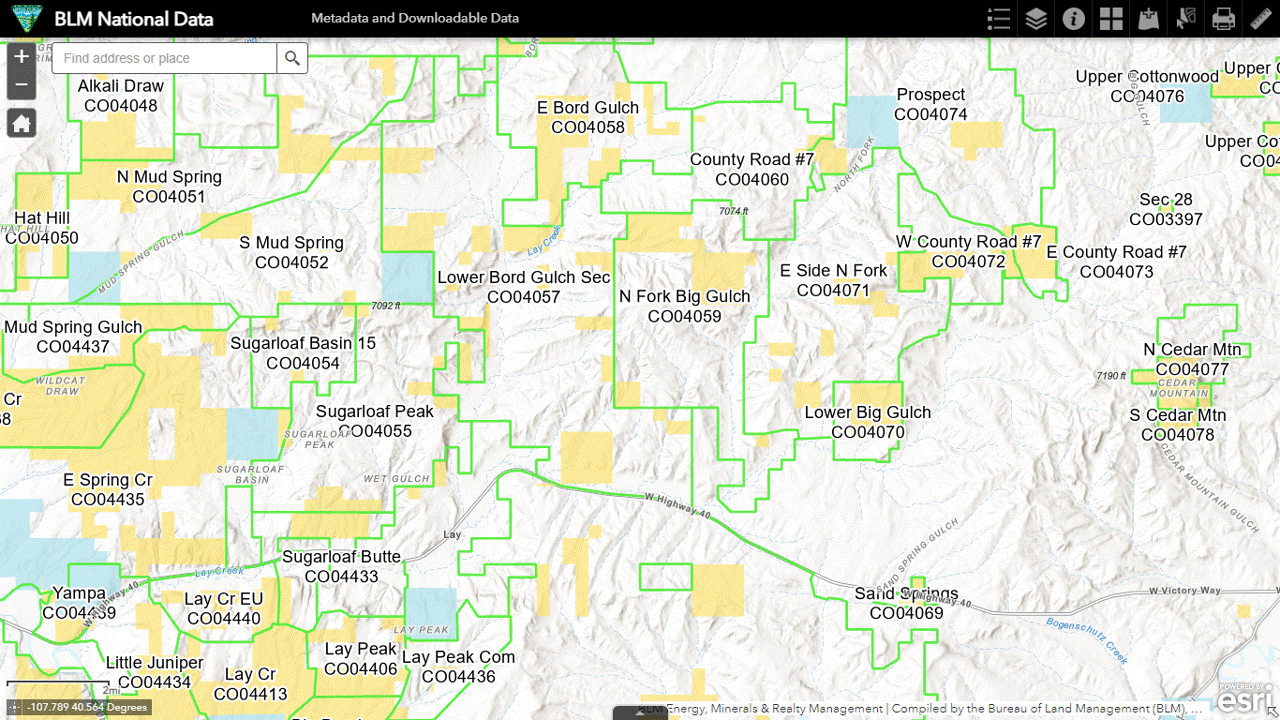Open the Layer List widget
This screenshot has height=720, width=1280.
tap(1036, 19)
